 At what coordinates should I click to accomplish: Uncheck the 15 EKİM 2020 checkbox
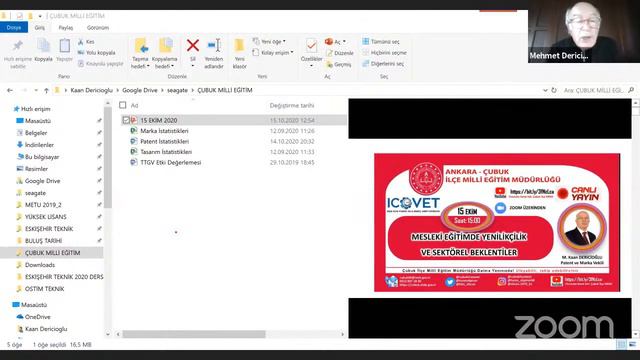pyautogui.click(x=126, y=120)
